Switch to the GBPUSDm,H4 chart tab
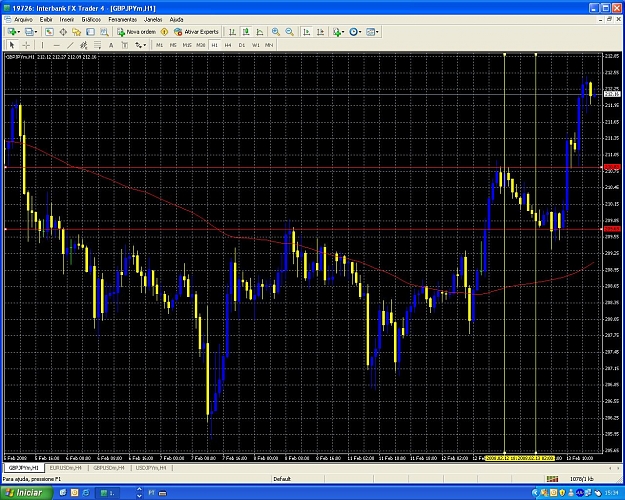This screenshot has height=500, width=625. pyautogui.click(x=109, y=468)
